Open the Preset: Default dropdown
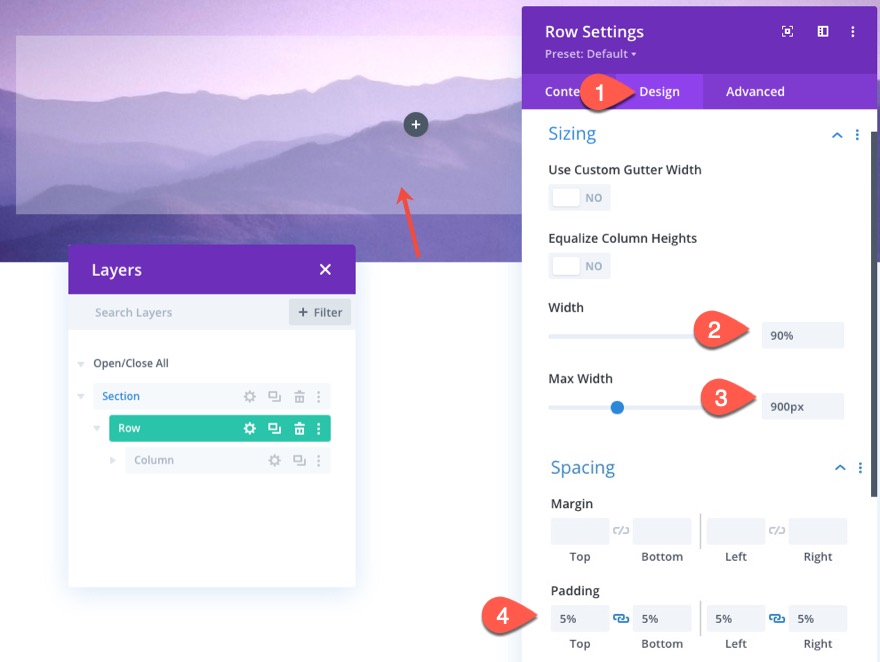 point(590,54)
